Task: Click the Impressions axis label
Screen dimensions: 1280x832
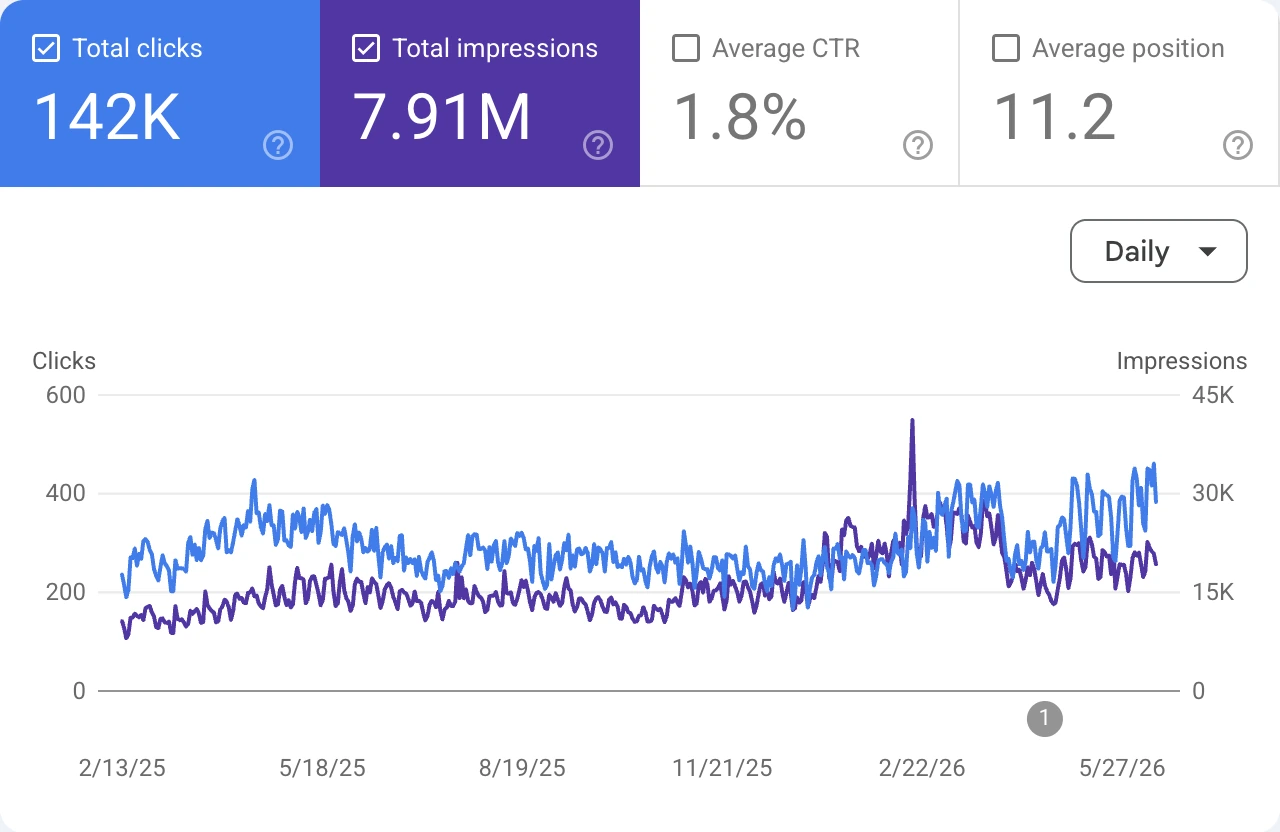Action: 1182,361
